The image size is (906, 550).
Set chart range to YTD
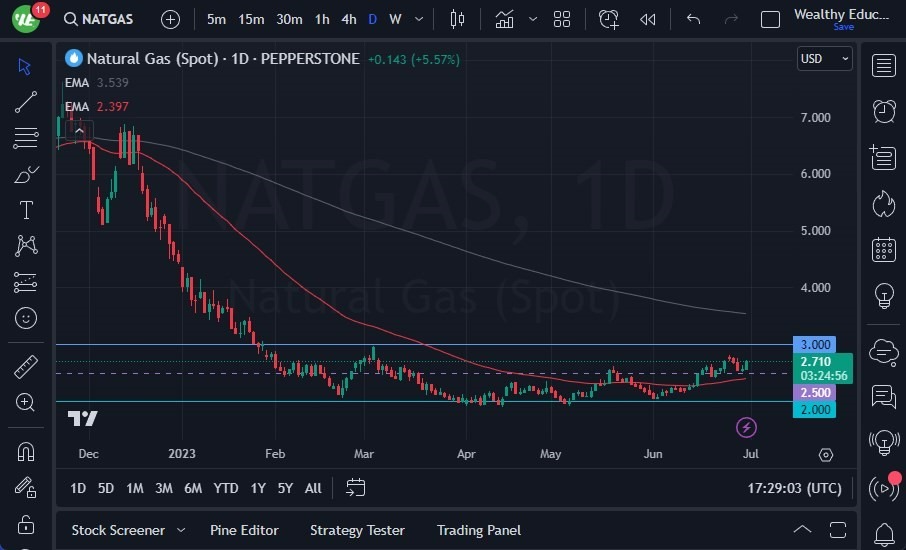click(x=226, y=488)
